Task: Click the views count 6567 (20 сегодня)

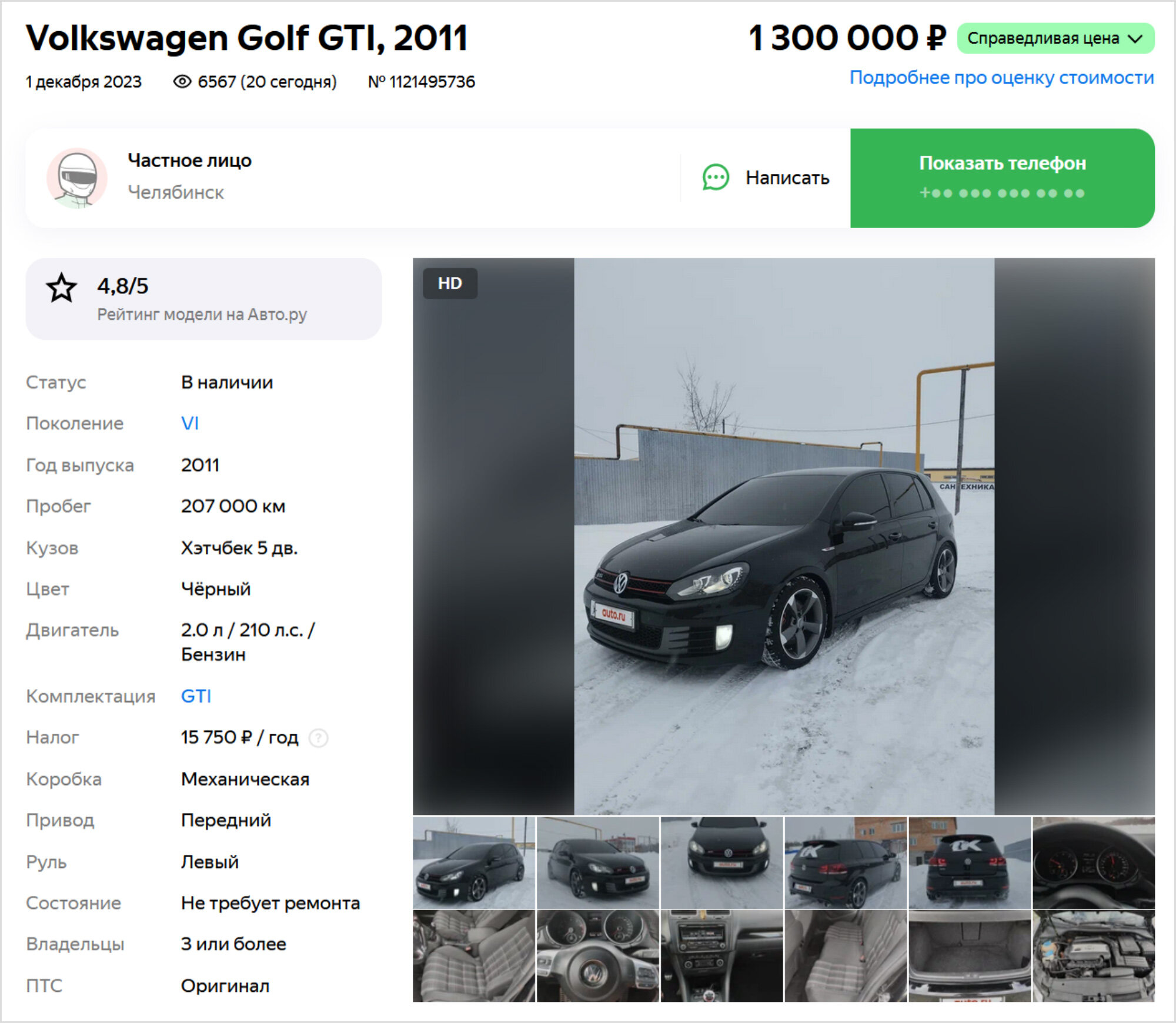Action: [x=267, y=82]
